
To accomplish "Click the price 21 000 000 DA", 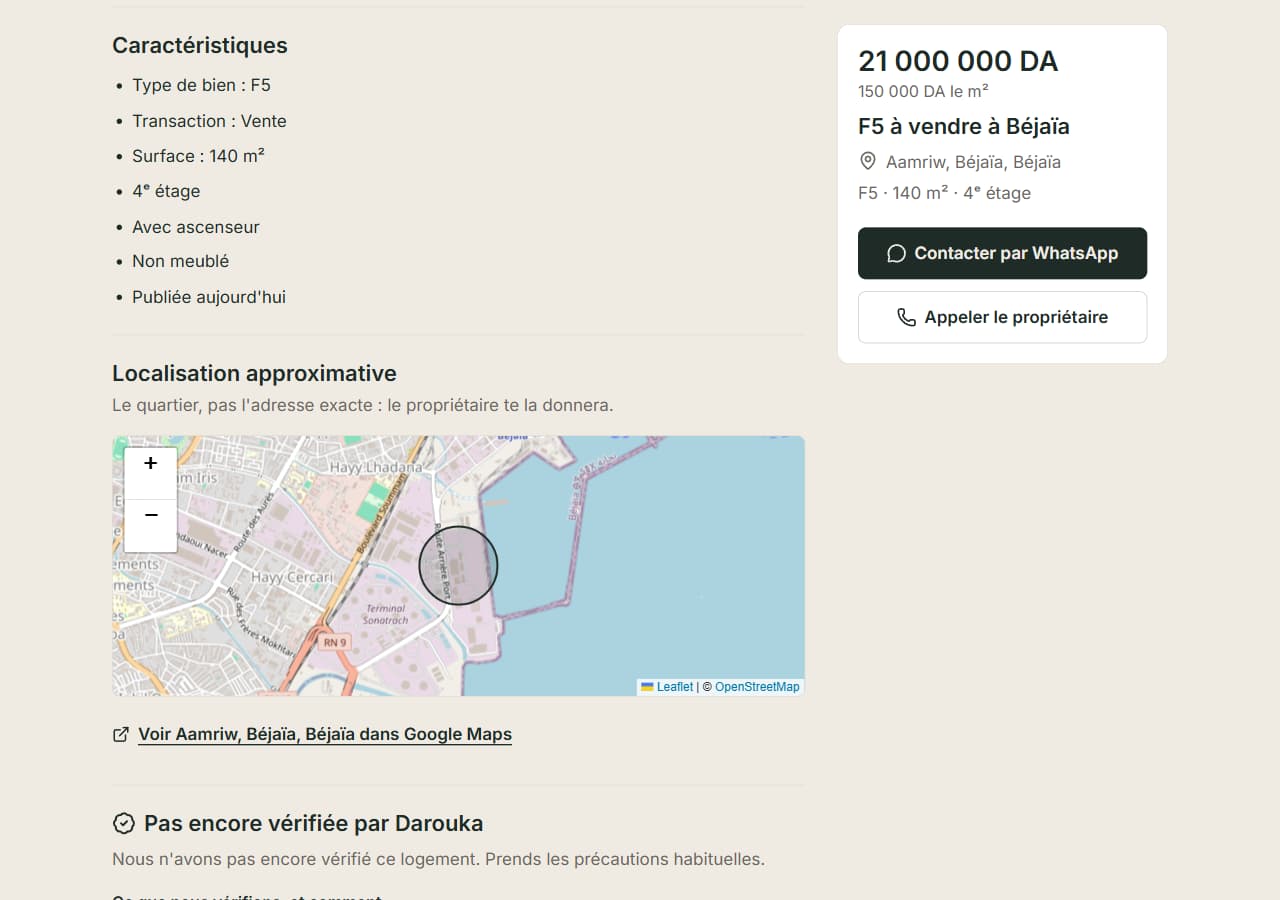I will 958,61.
